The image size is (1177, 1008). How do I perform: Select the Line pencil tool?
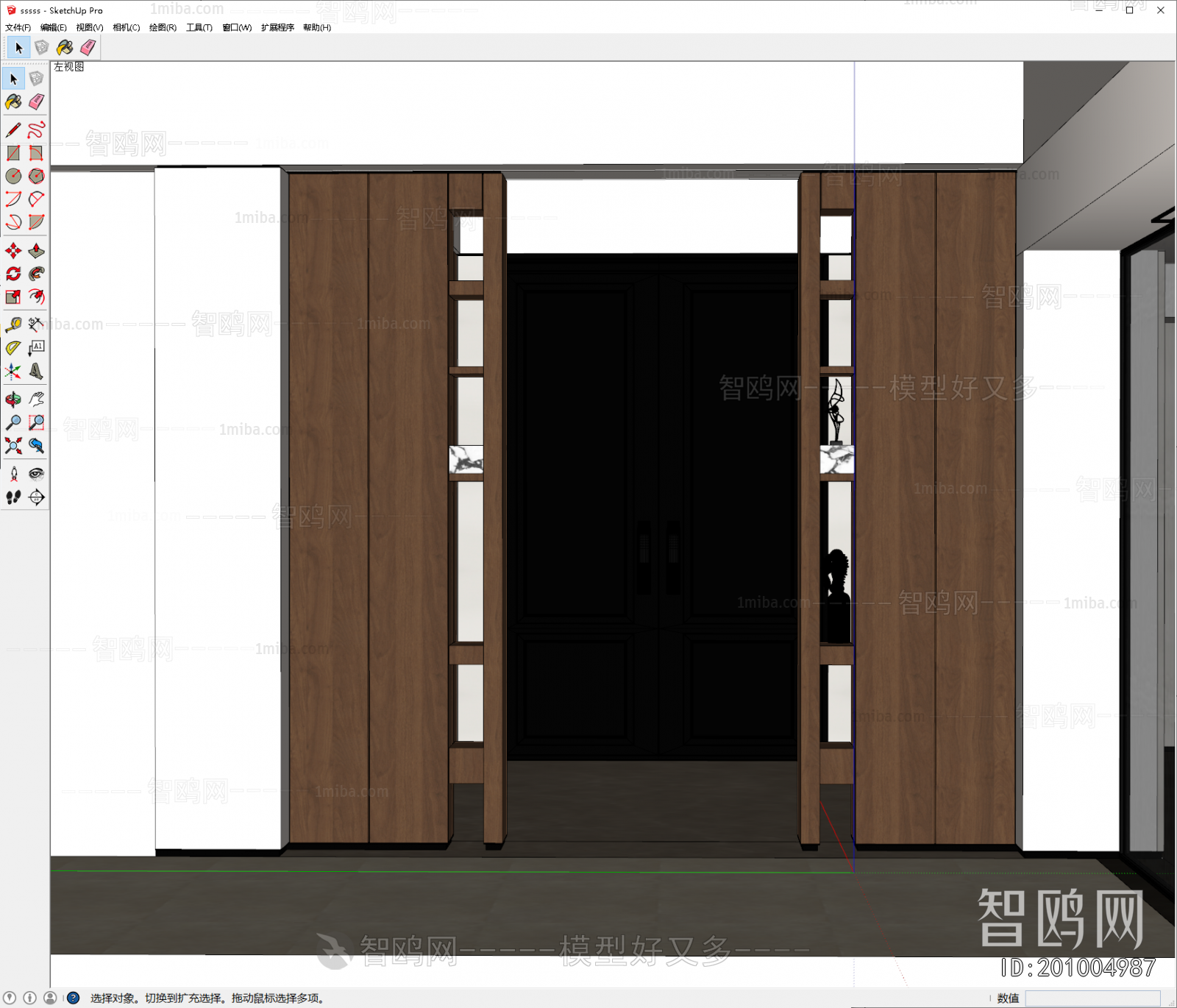click(x=13, y=130)
